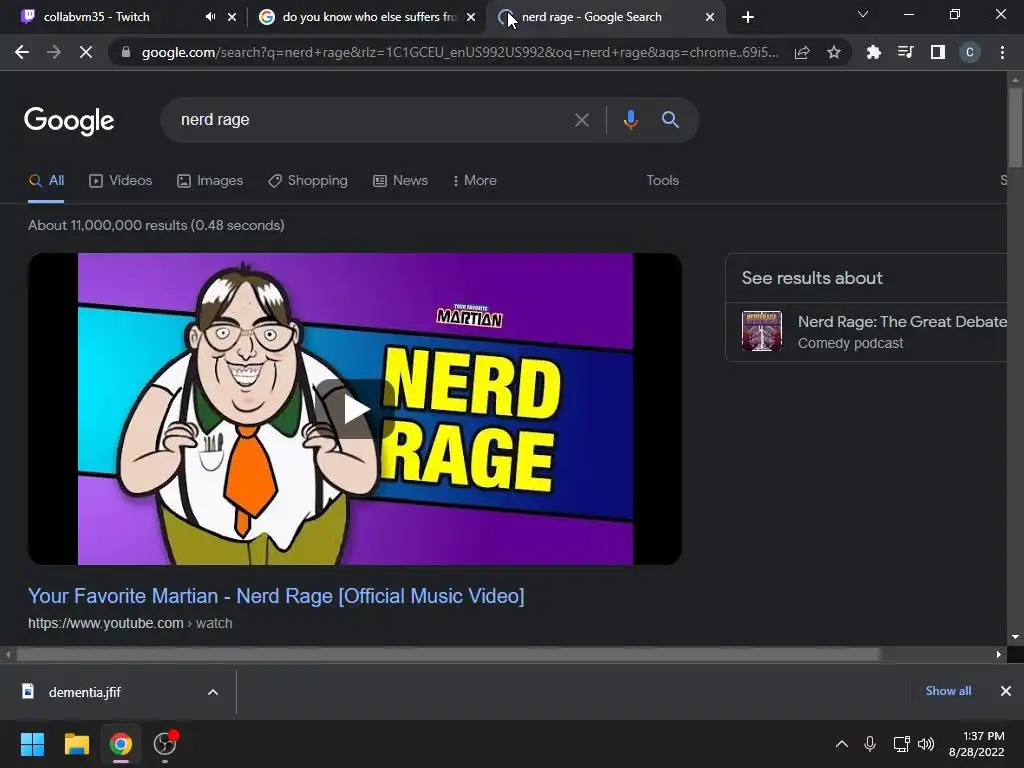
Task: Expand the More search categories menu
Action: [475, 181]
